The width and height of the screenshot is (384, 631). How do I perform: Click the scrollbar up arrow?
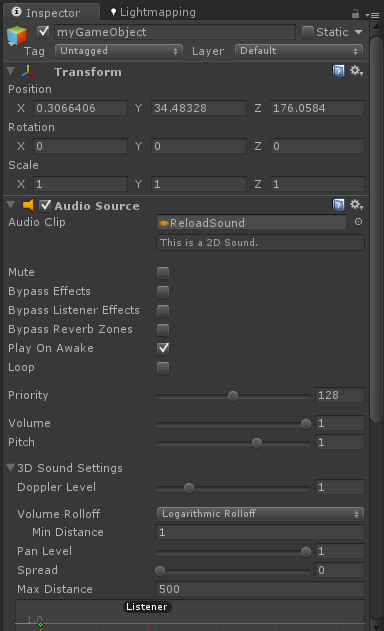(376, 27)
